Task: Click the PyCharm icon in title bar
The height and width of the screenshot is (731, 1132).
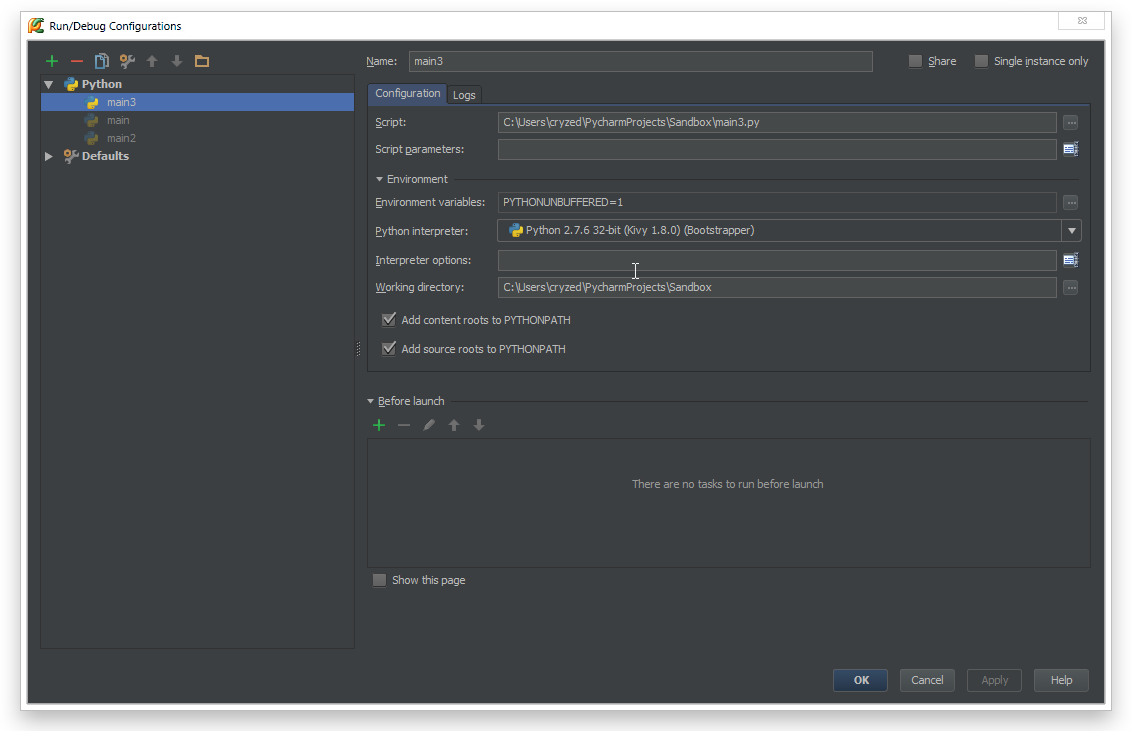Action: coord(36,25)
